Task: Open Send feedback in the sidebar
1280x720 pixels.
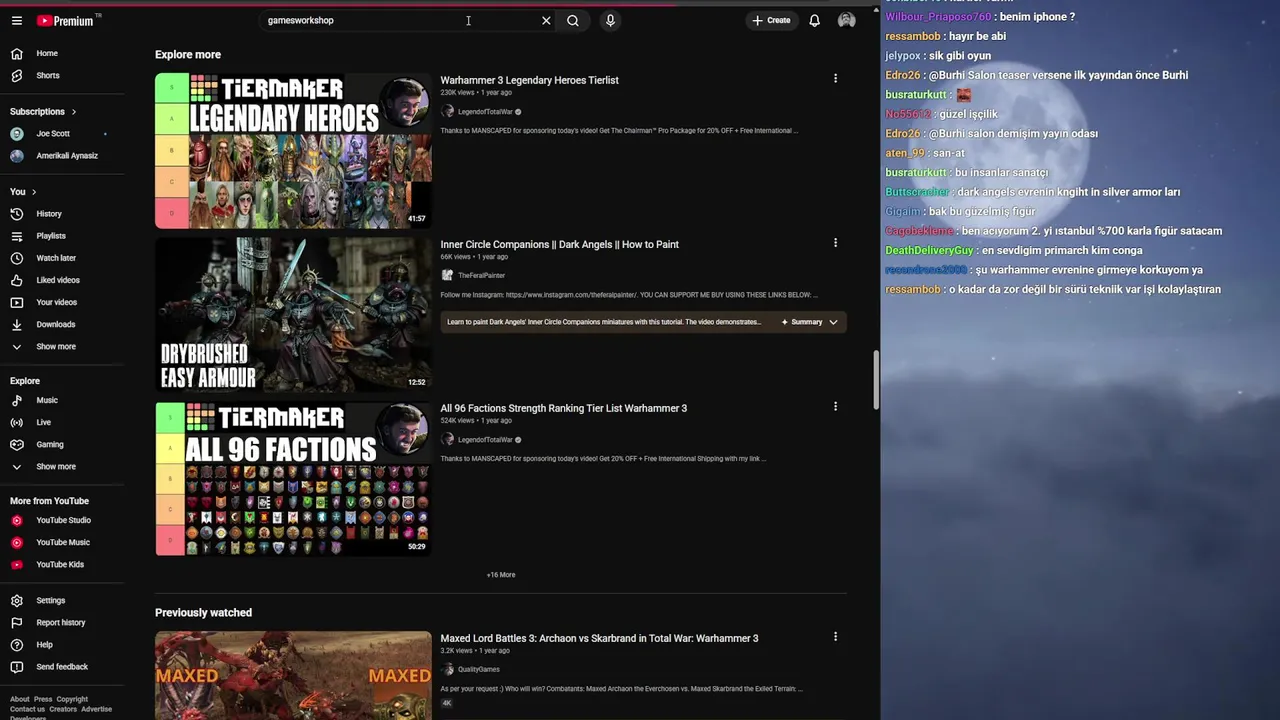Action: coord(62,666)
